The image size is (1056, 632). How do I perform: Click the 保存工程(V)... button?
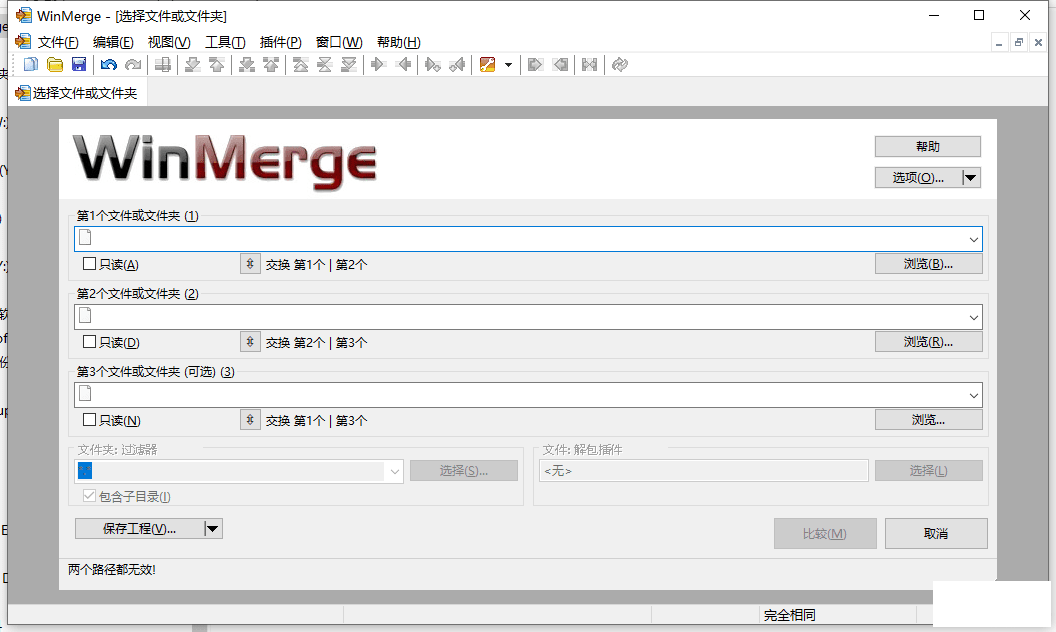tap(139, 529)
